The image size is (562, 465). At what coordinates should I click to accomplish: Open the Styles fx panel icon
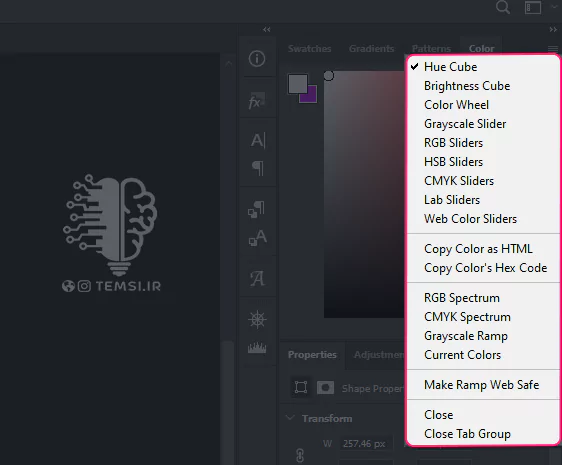click(x=257, y=101)
